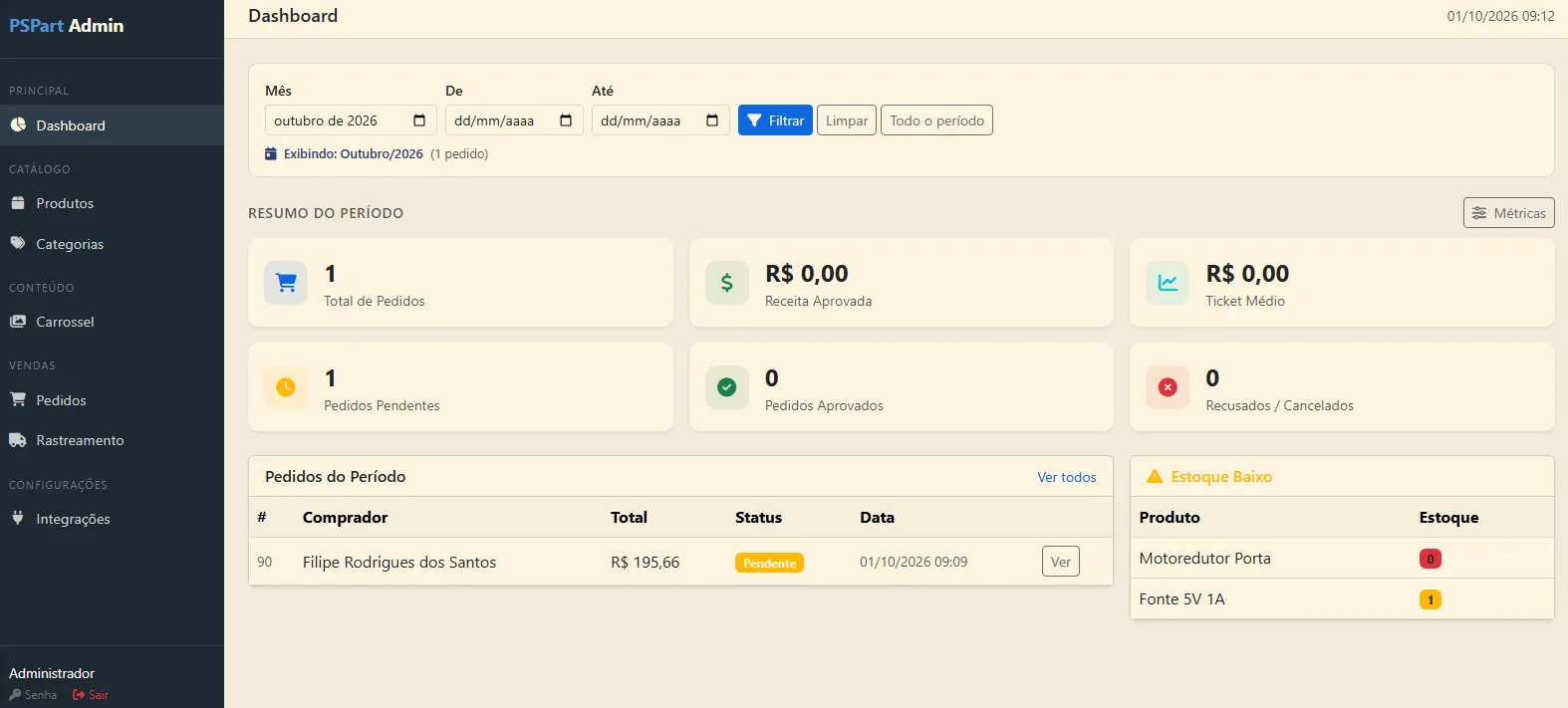Go to Produtos in the sidebar
Screen dimensions: 1568x708
112,203
